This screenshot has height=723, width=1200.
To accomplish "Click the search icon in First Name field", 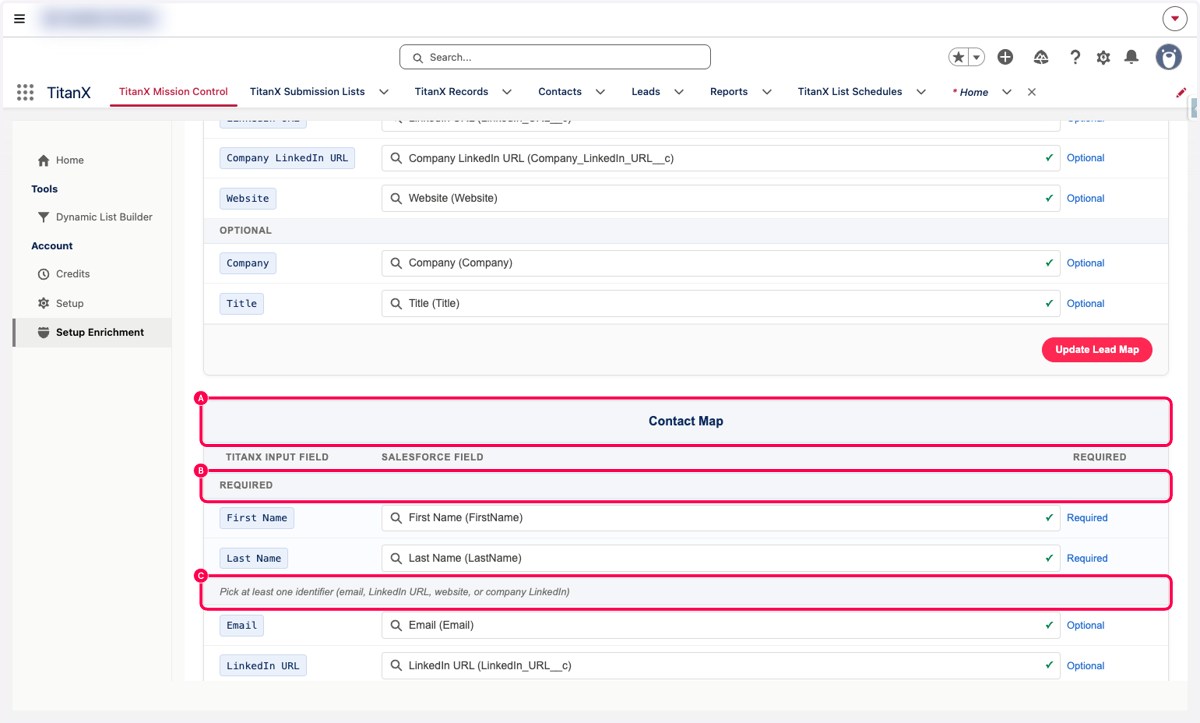I will (396, 518).
